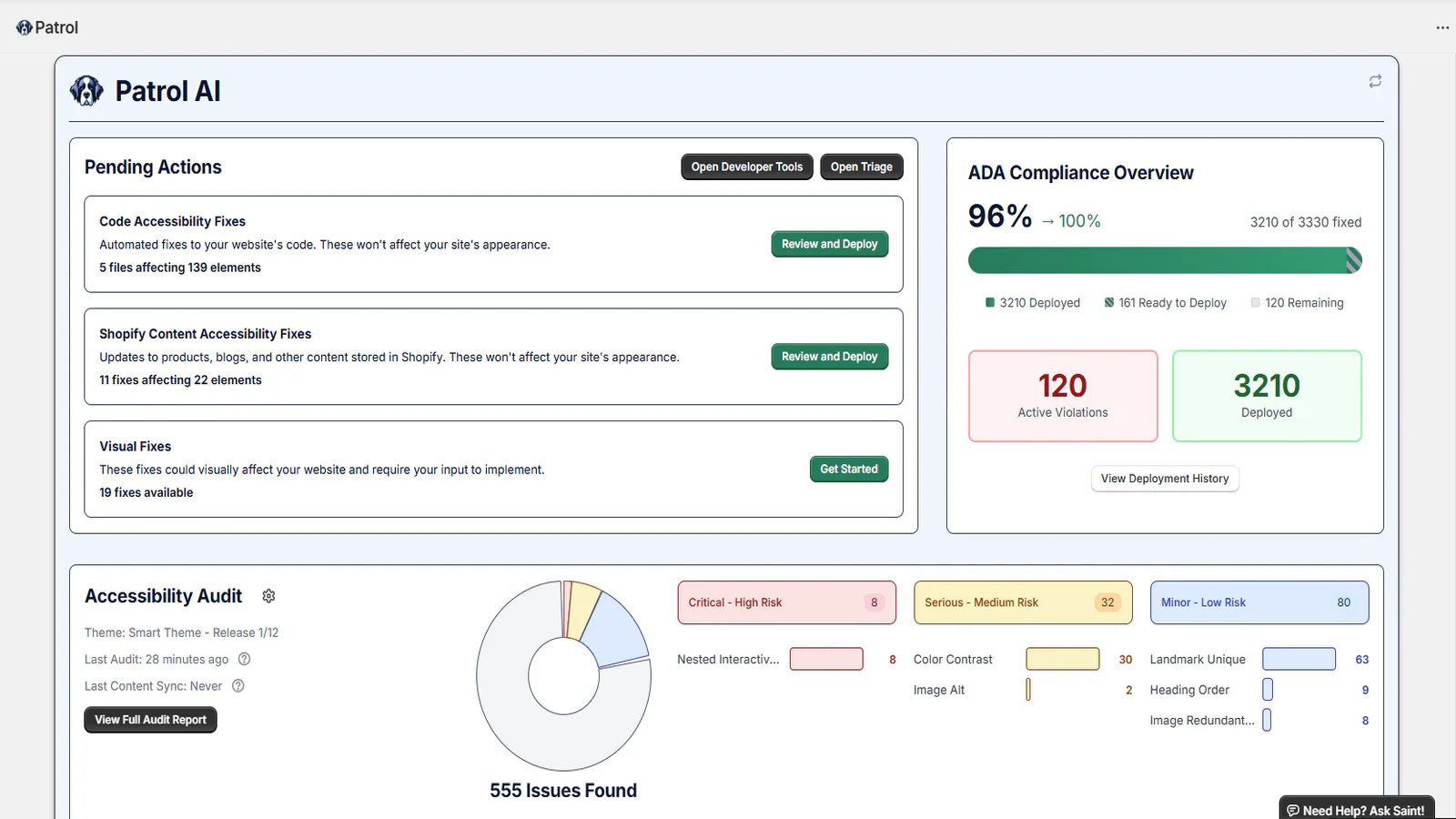Open Developer Tools

coord(747,167)
